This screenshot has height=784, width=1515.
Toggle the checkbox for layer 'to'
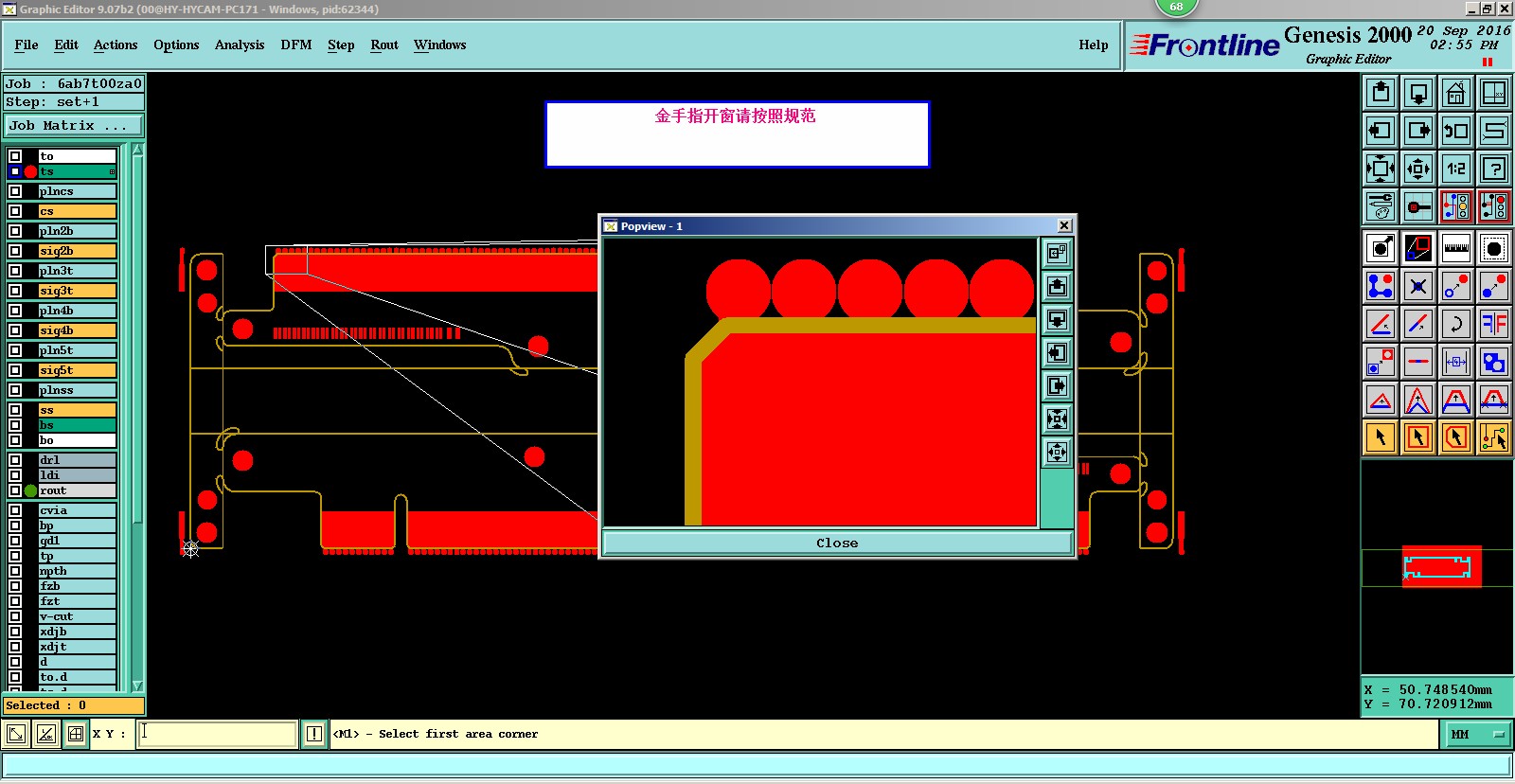(15, 156)
